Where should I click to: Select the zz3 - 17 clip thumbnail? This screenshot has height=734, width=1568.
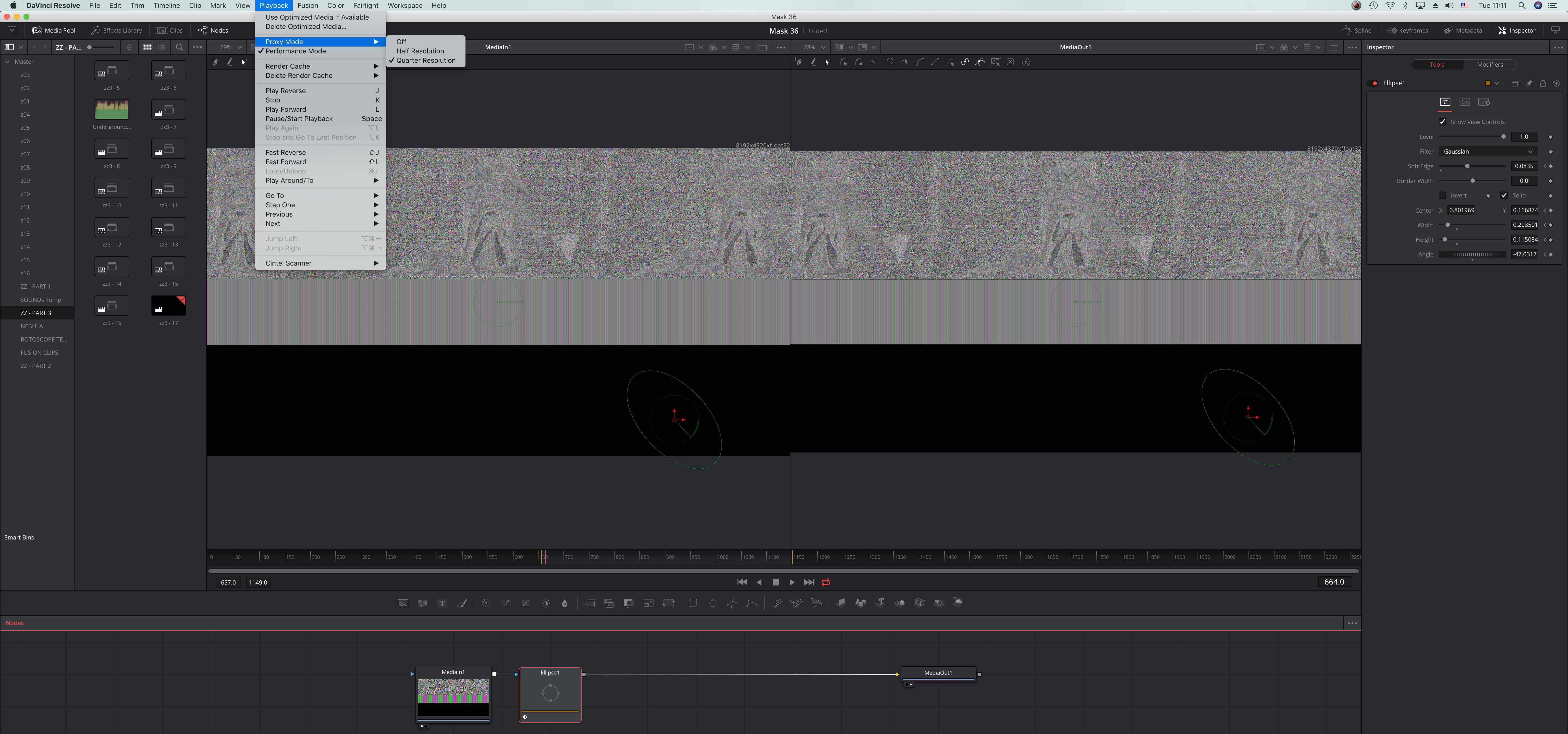[x=169, y=306]
